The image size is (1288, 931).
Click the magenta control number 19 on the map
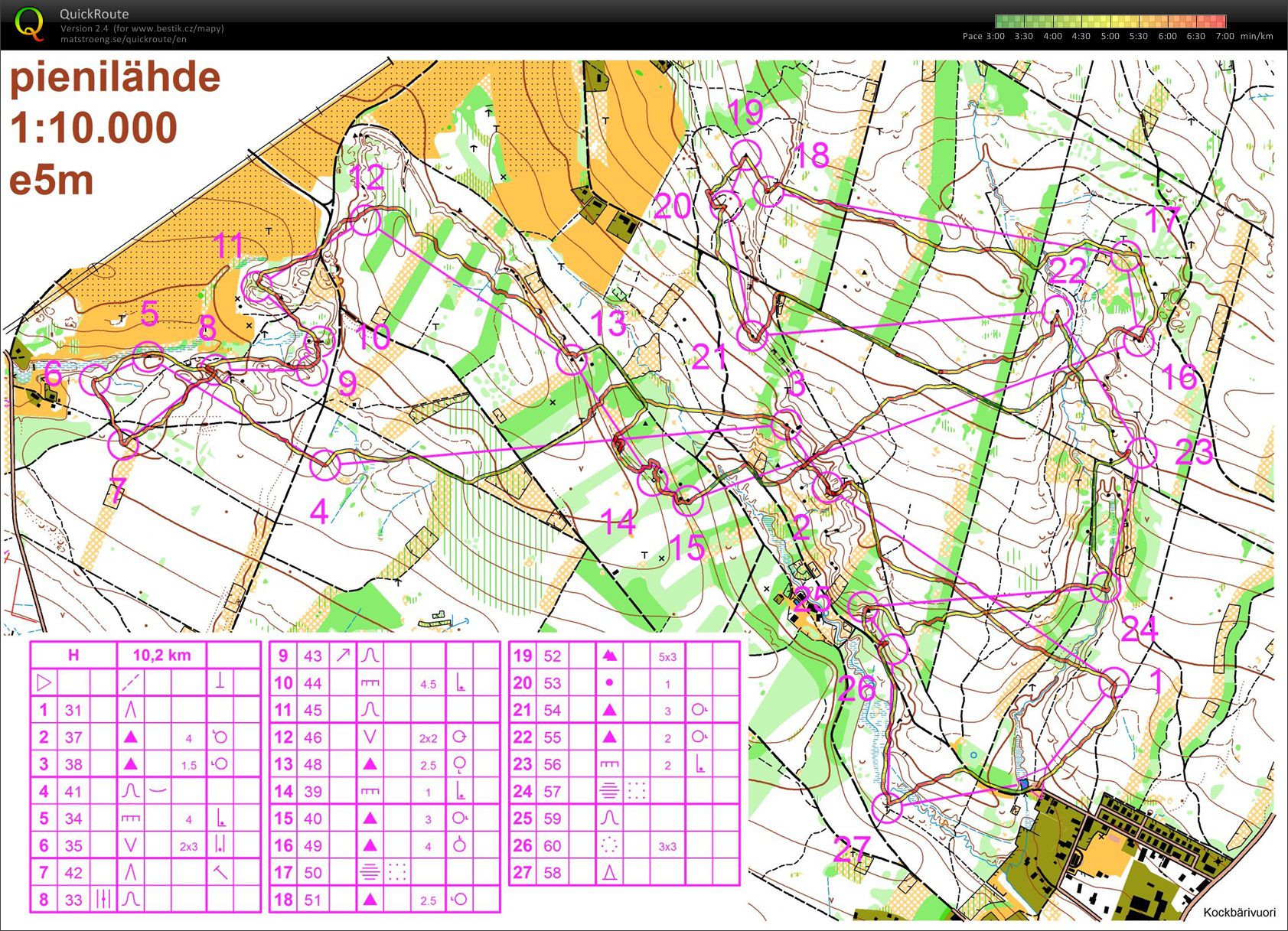point(744,112)
